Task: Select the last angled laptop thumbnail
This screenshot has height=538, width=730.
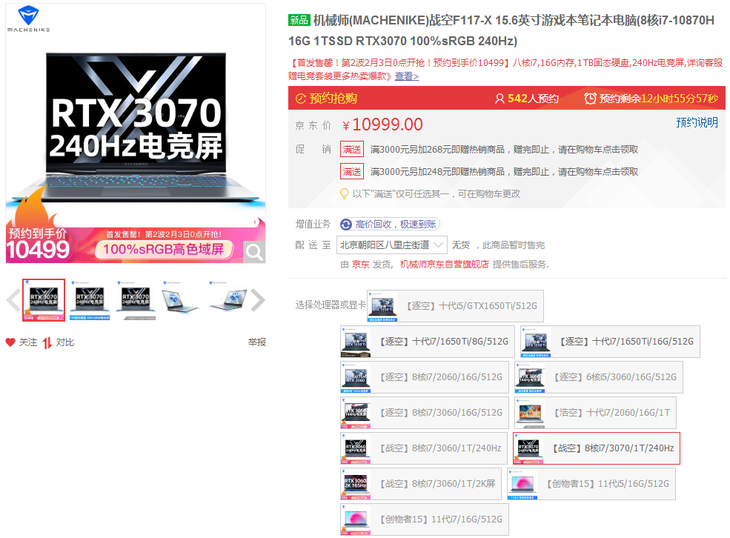Action: 226,299
